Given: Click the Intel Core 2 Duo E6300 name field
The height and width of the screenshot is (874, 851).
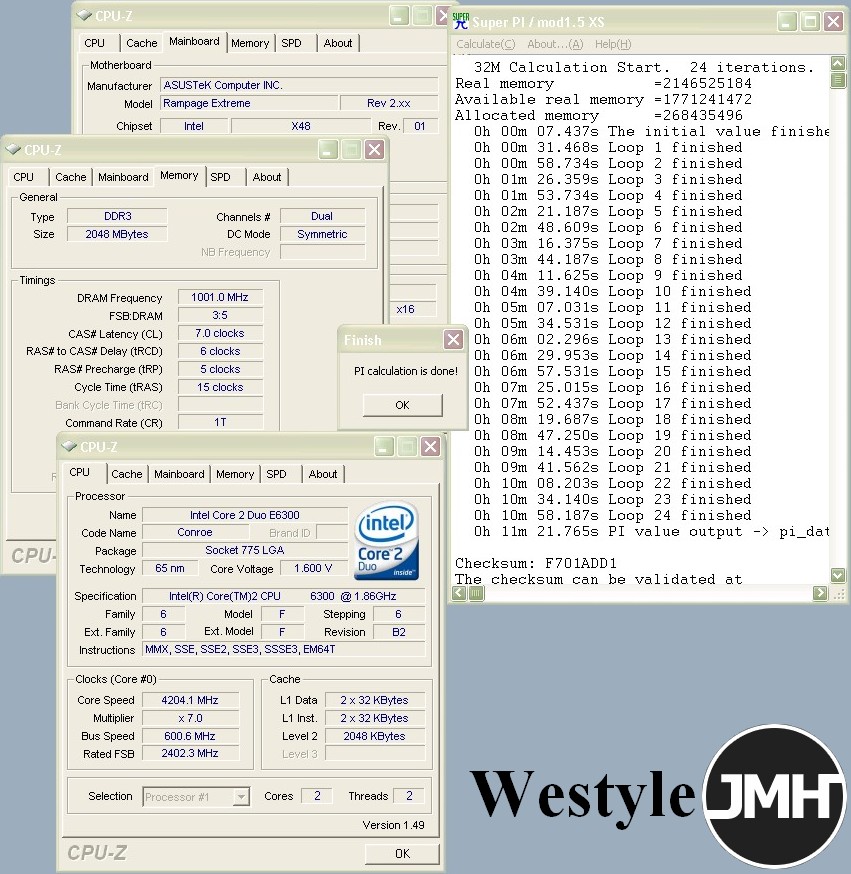Looking at the screenshot, I should (x=245, y=515).
